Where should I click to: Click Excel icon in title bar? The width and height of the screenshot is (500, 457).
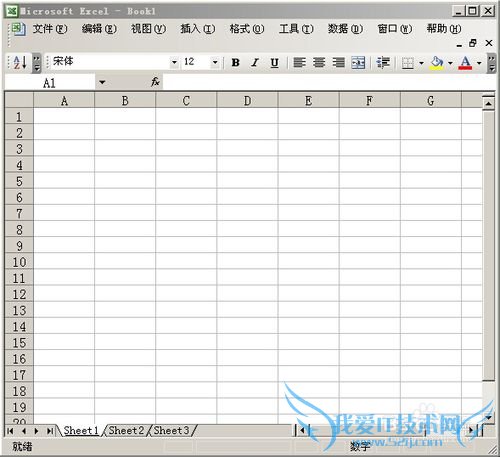coord(12,11)
